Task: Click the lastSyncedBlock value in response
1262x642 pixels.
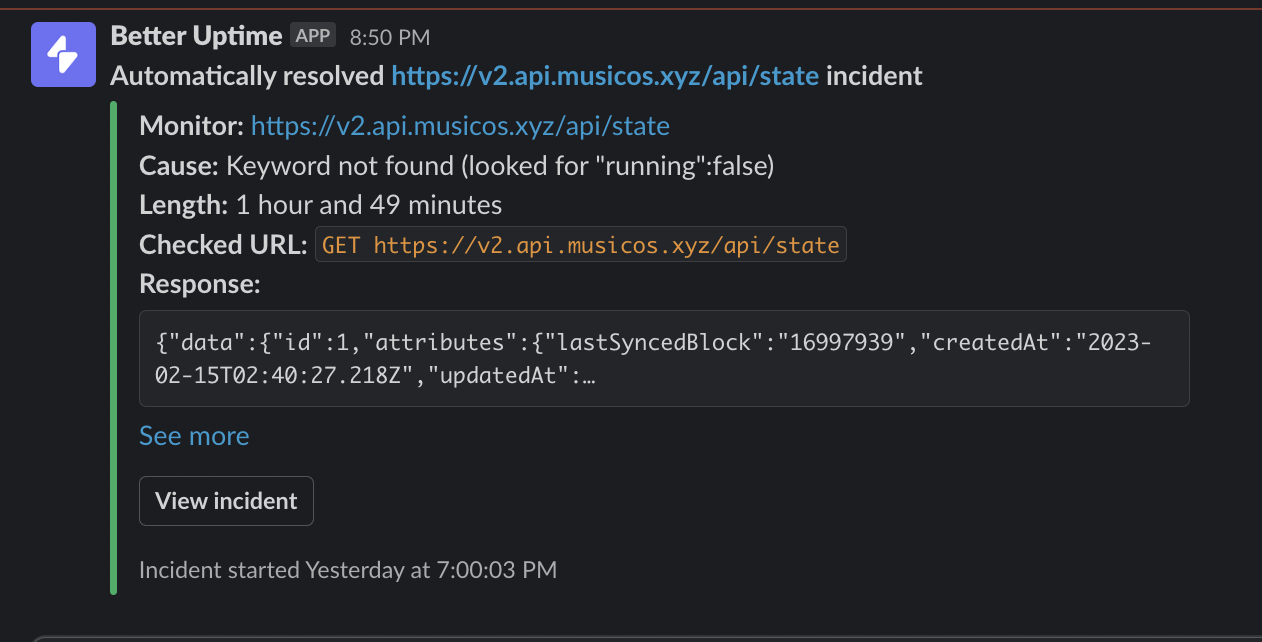Action: coord(842,342)
